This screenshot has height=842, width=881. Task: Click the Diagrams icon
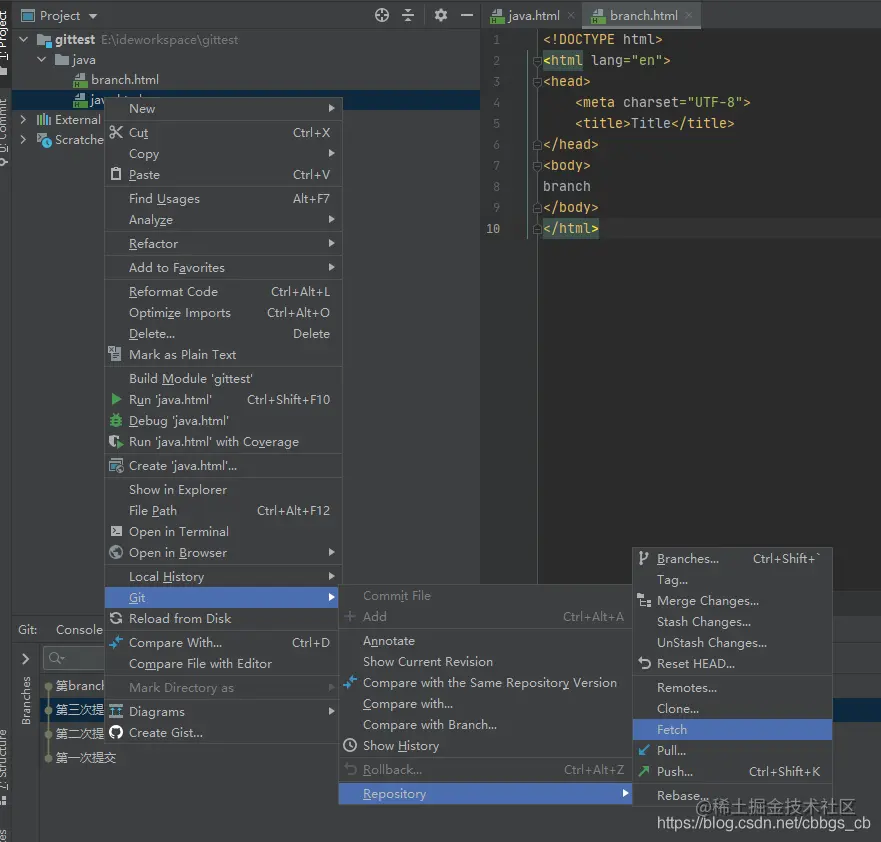(116, 711)
